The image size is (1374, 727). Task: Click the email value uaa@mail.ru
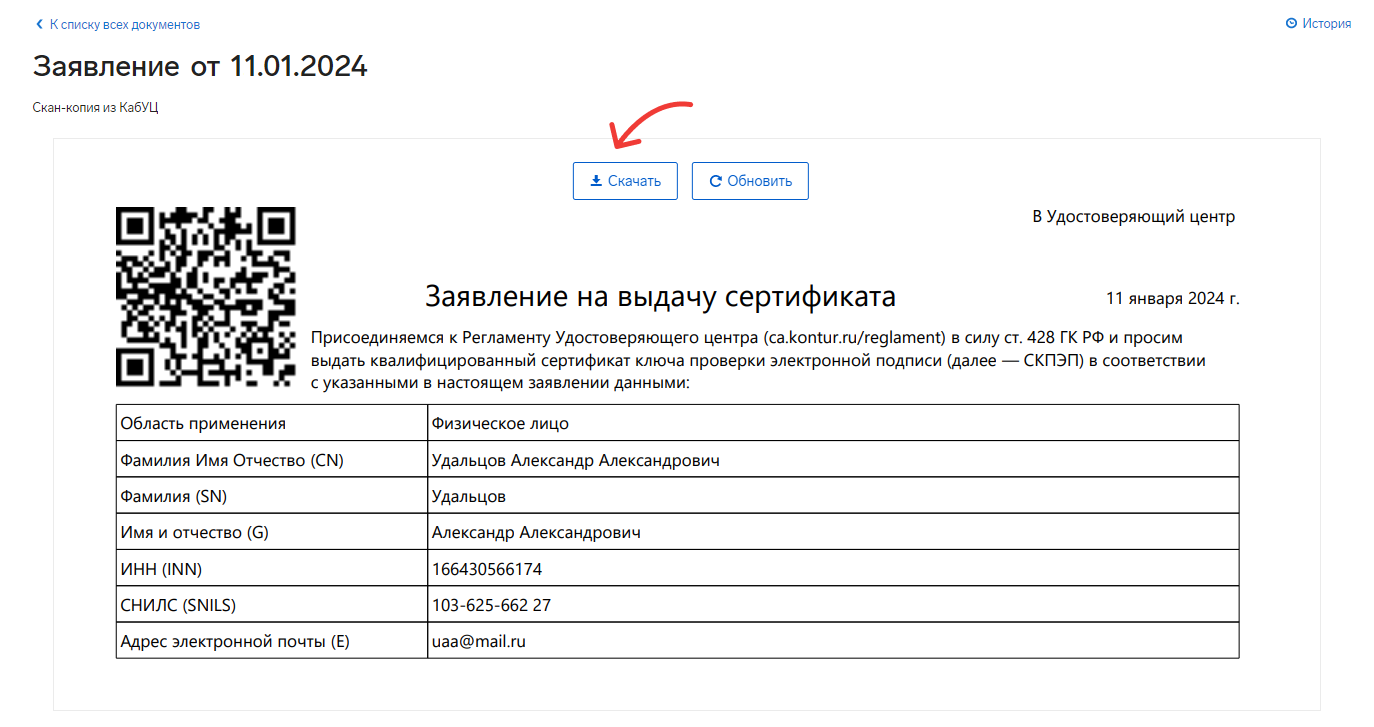(x=479, y=641)
